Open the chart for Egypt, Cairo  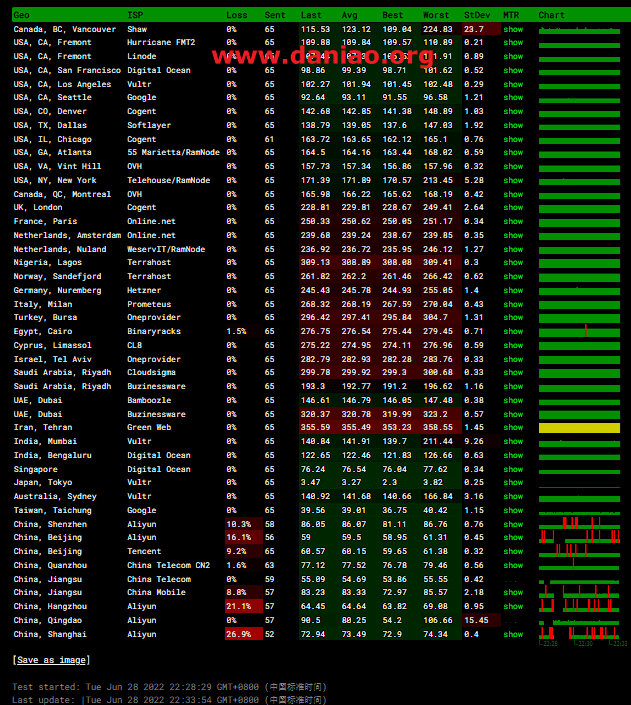click(x=579, y=331)
